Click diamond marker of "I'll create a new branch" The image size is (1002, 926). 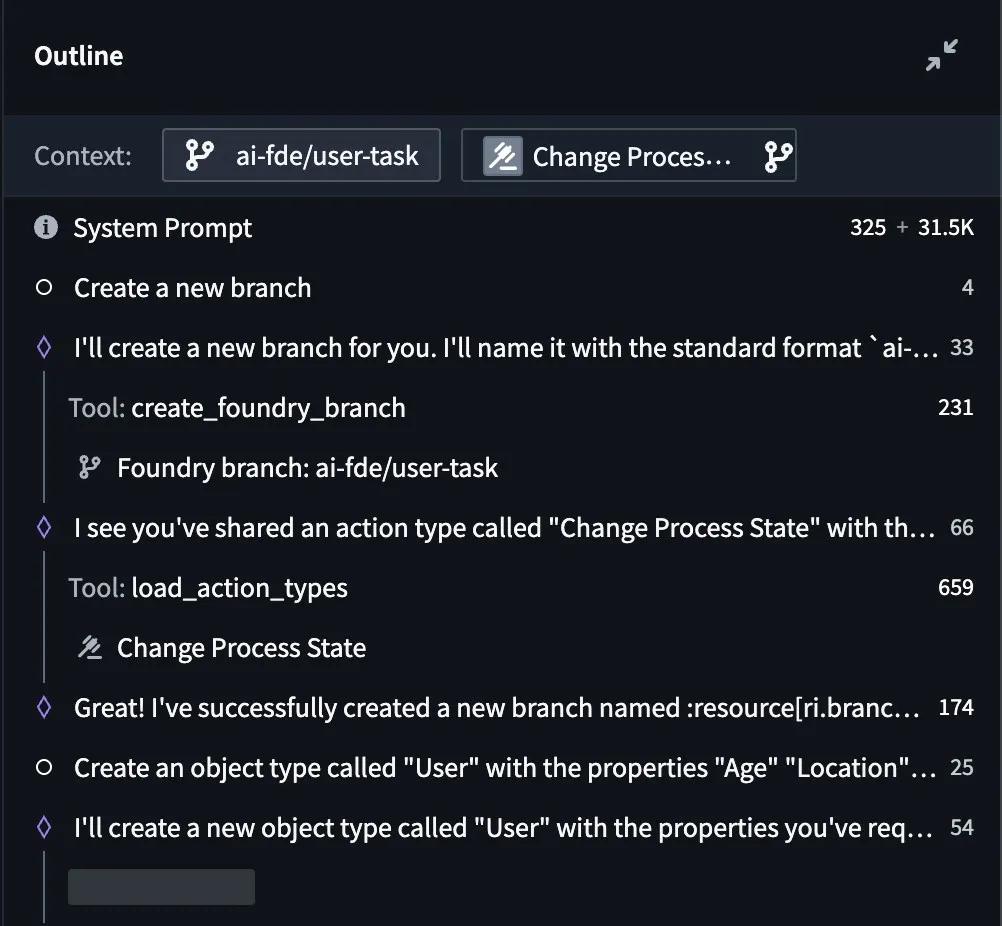pos(44,348)
